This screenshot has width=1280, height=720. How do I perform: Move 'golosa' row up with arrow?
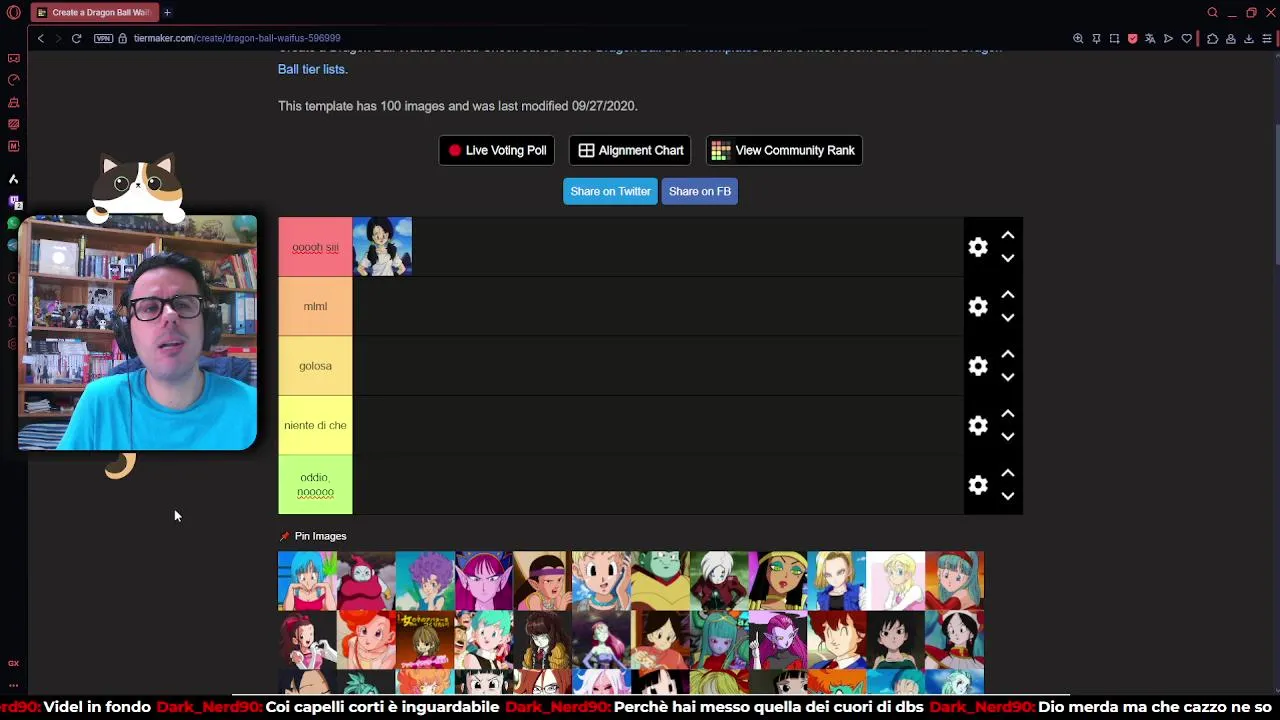(1008, 354)
